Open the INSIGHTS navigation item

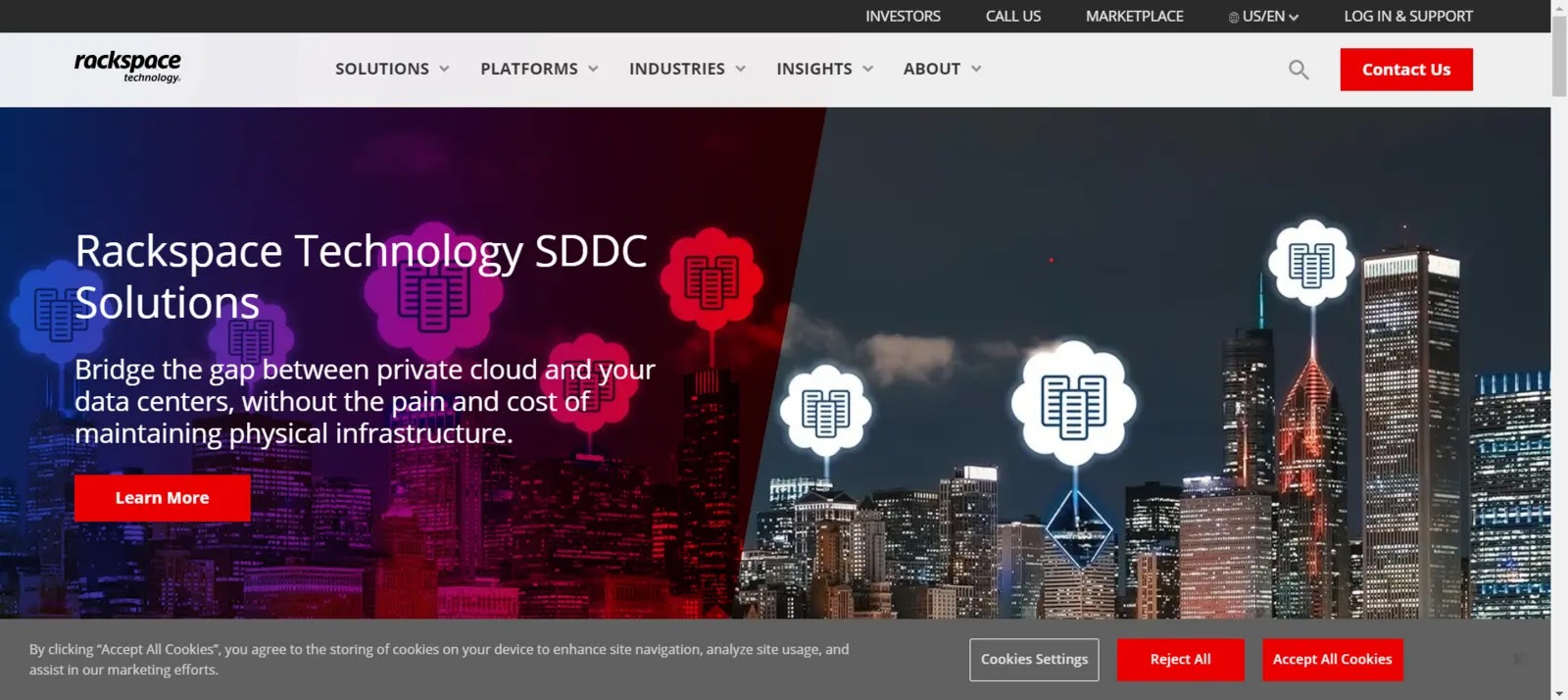814,69
